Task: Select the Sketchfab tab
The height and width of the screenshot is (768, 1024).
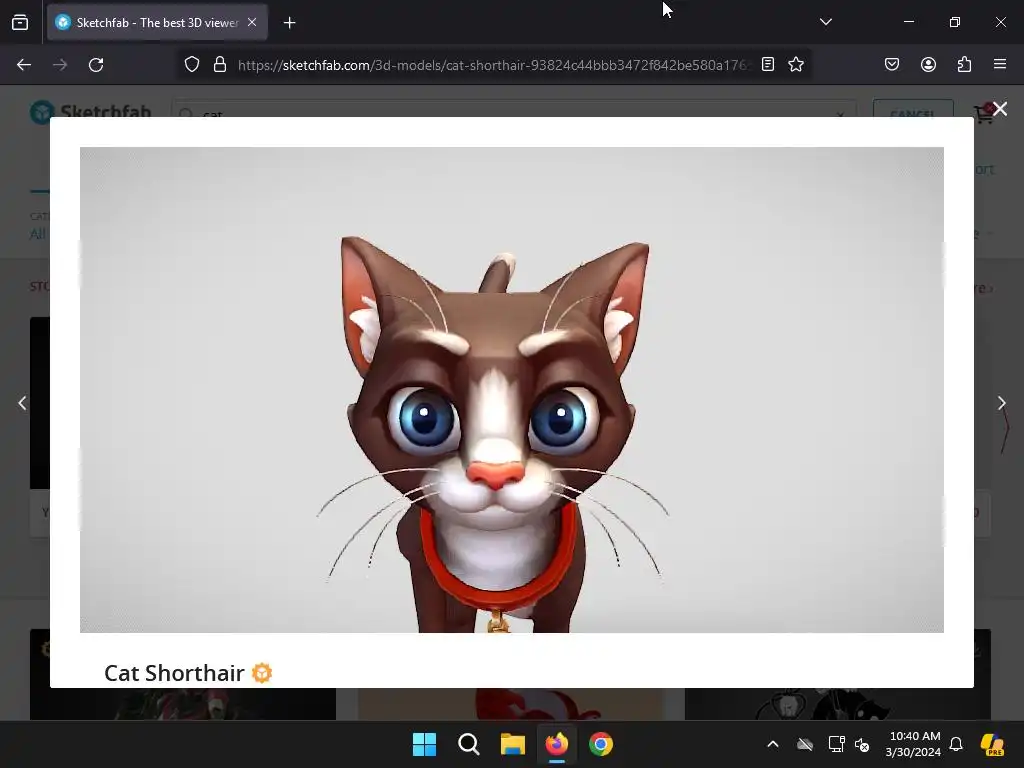Action: tap(157, 22)
